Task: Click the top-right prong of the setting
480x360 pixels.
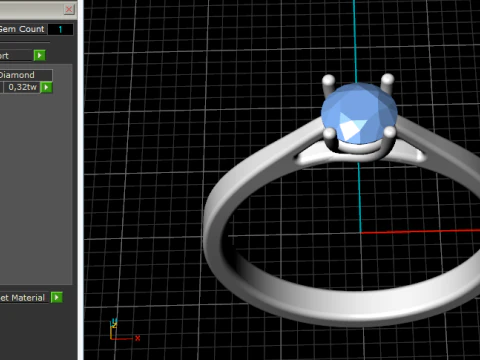Action: pyautogui.click(x=387, y=83)
